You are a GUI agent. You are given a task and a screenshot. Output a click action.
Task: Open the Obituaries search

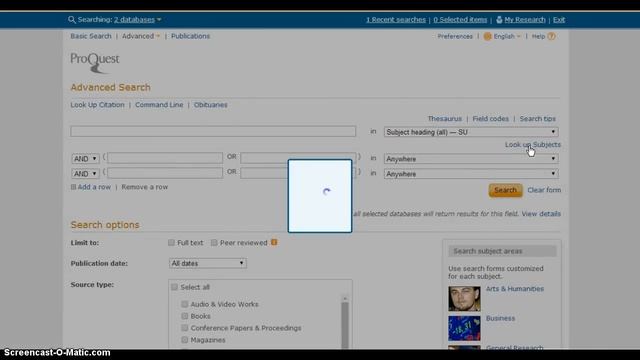tap(211, 104)
